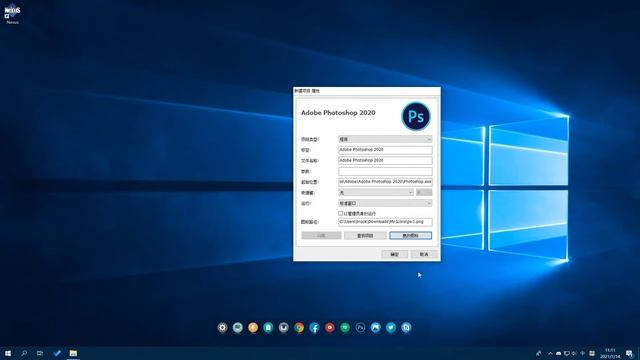The height and width of the screenshot is (360, 640).
Task: Open the blue checkmark app on taskbar
Action: (x=57, y=353)
